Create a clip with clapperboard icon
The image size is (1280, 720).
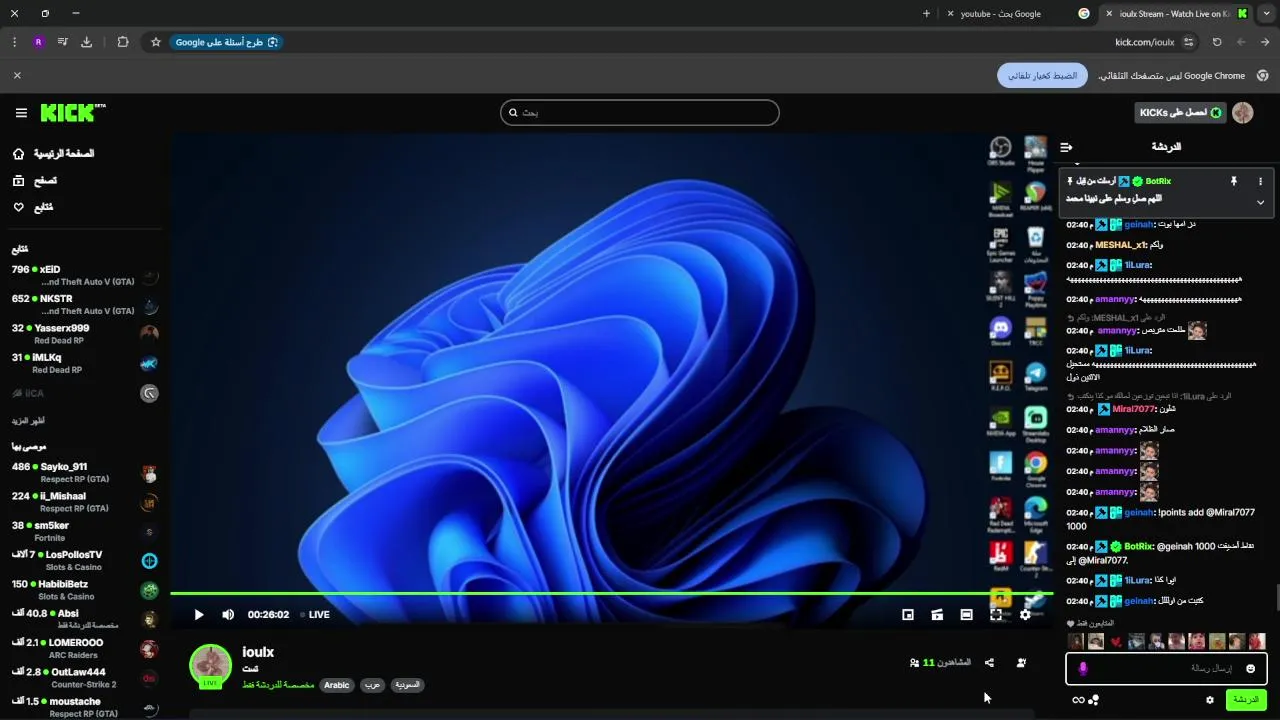tap(937, 615)
